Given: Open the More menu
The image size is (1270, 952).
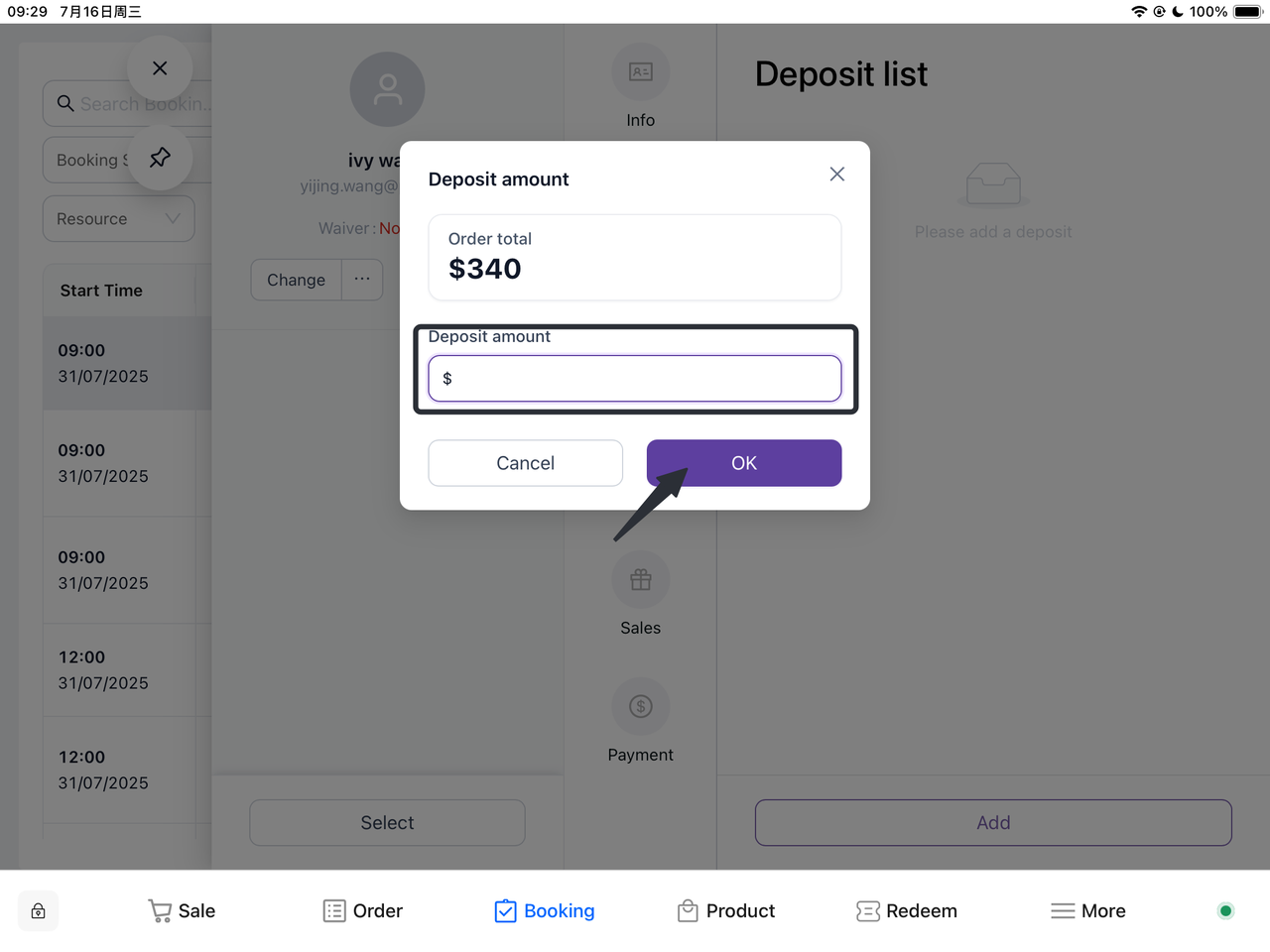Looking at the screenshot, I should tap(1088, 911).
